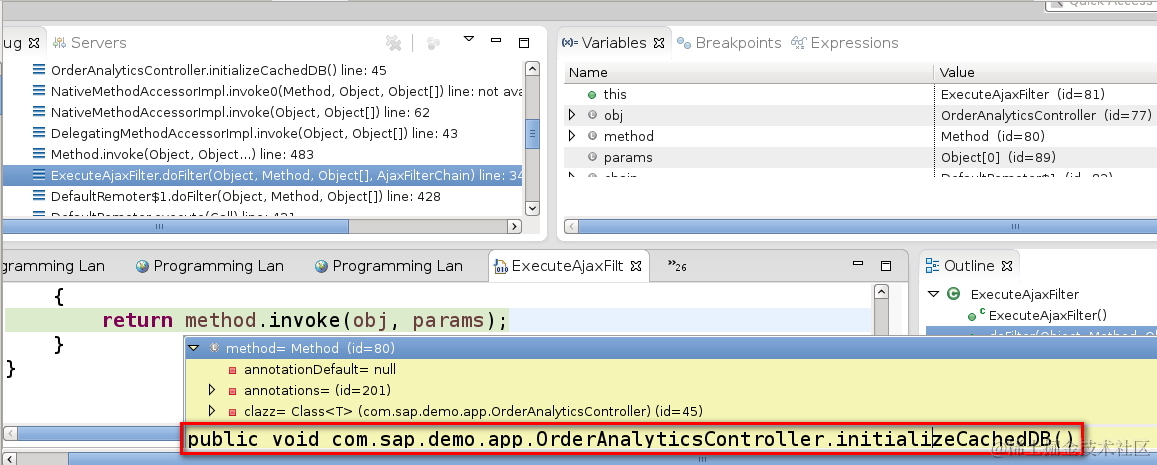
Task: Click the green class icon in Outline
Action: tap(953, 294)
